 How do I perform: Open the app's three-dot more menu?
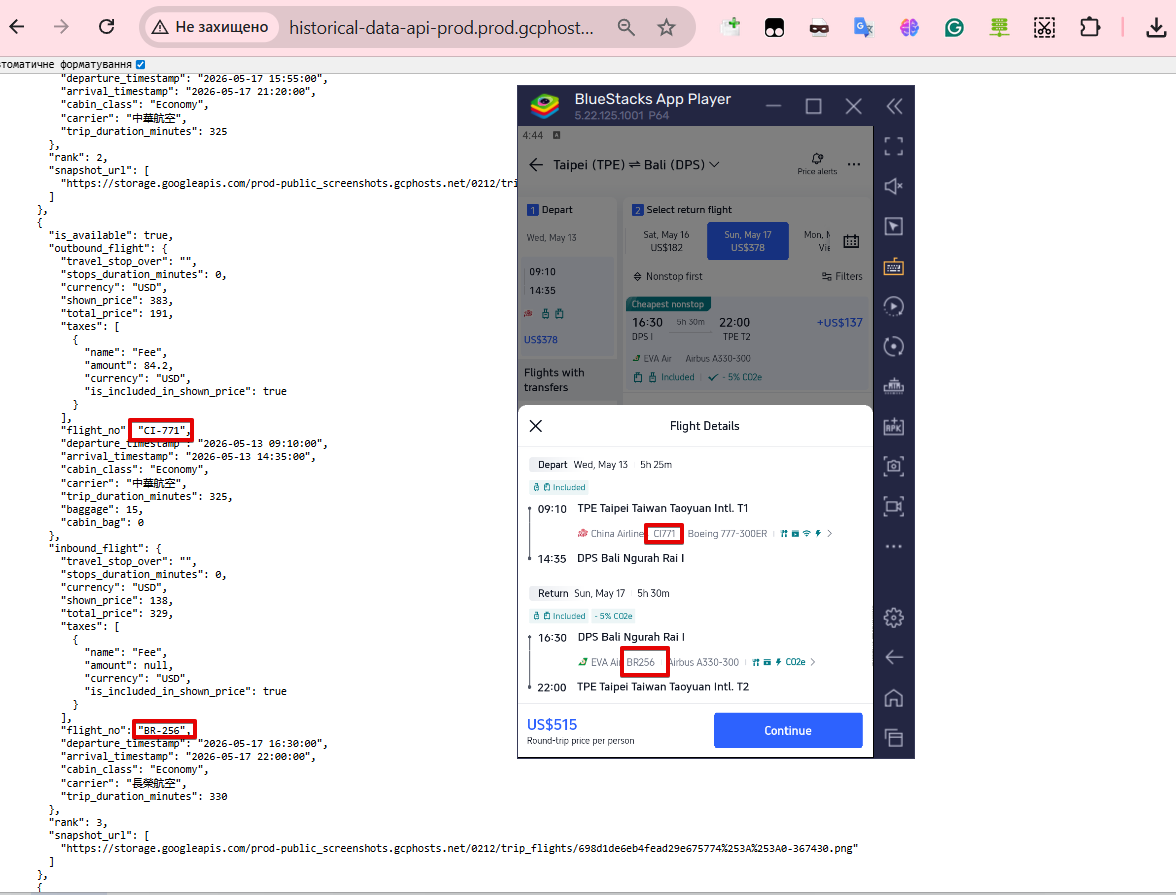[854, 164]
